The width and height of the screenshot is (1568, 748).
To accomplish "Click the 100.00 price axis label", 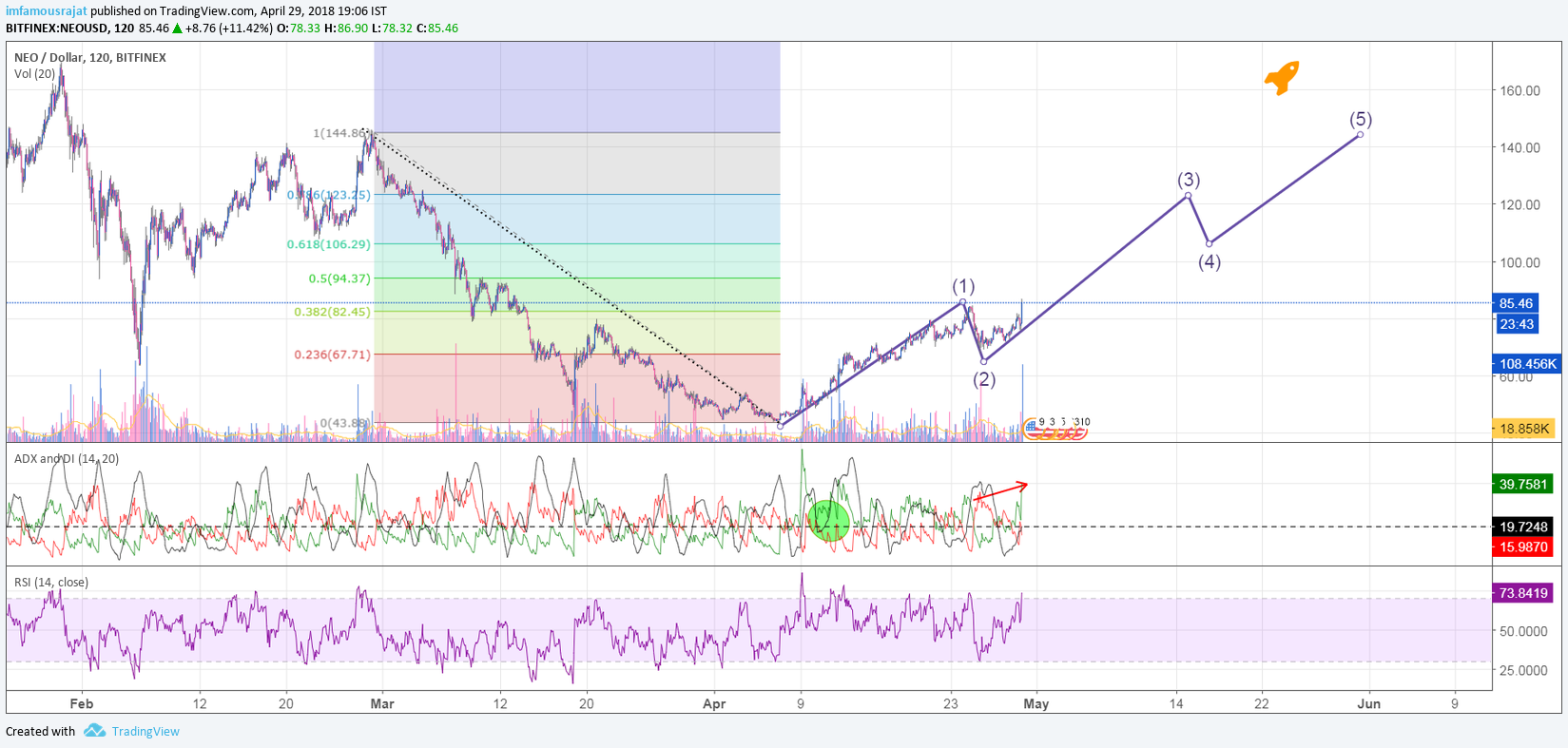I will (1520, 262).
